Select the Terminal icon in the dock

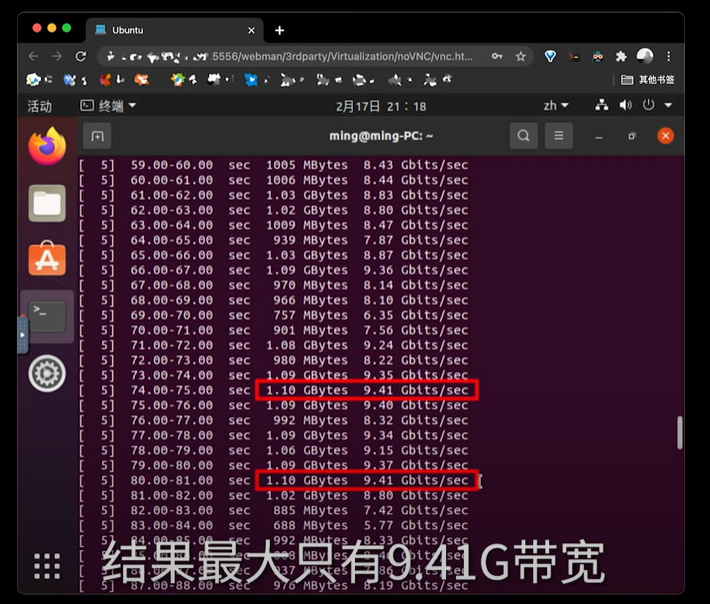pyautogui.click(x=47, y=316)
